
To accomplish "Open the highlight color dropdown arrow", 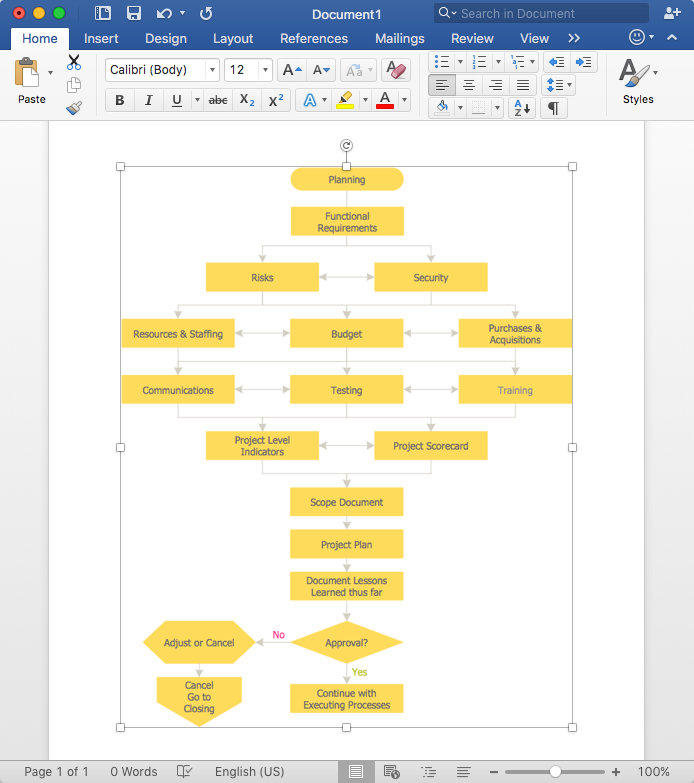I will pos(365,100).
